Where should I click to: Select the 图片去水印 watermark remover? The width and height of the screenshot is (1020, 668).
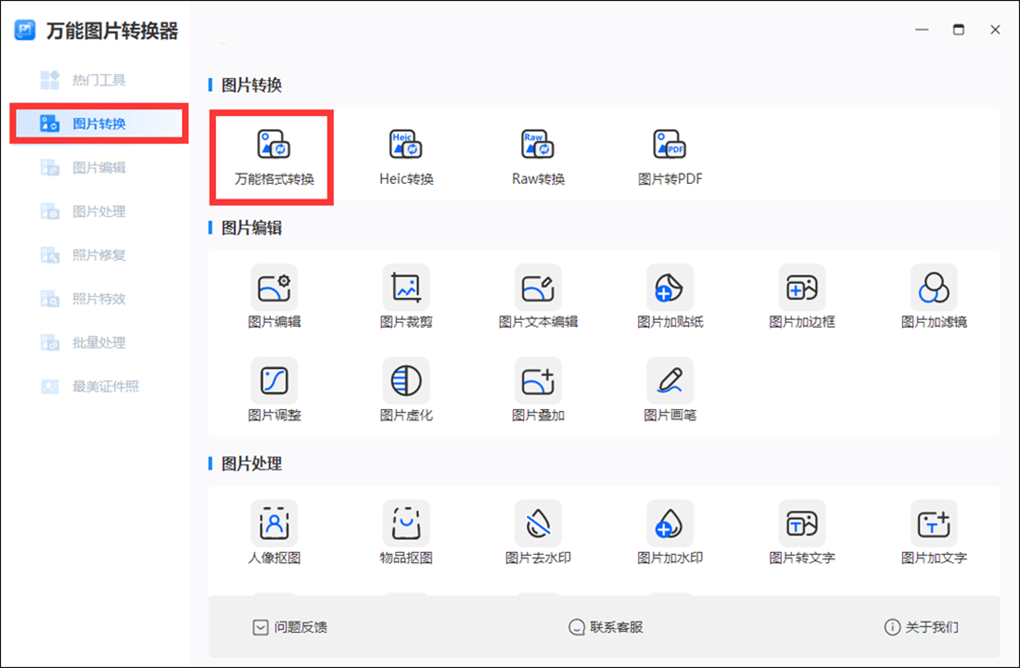pos(536,528)
